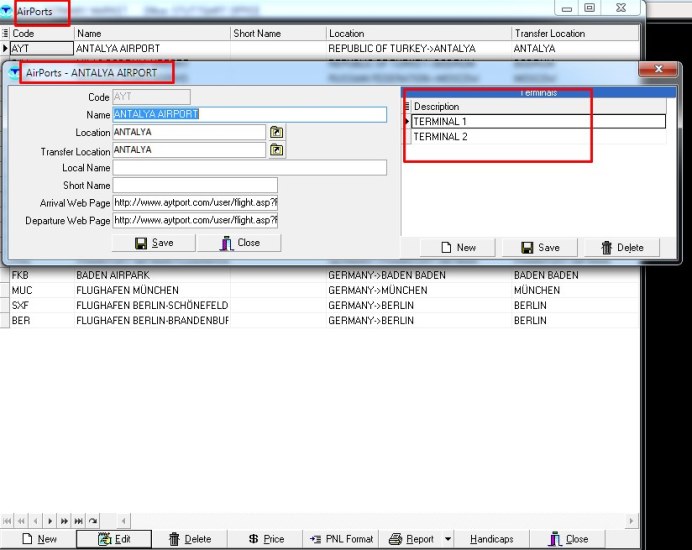Click the AirPorts window title icon
692x550 pixels.
pyautogui.click(x=7, y=11)
